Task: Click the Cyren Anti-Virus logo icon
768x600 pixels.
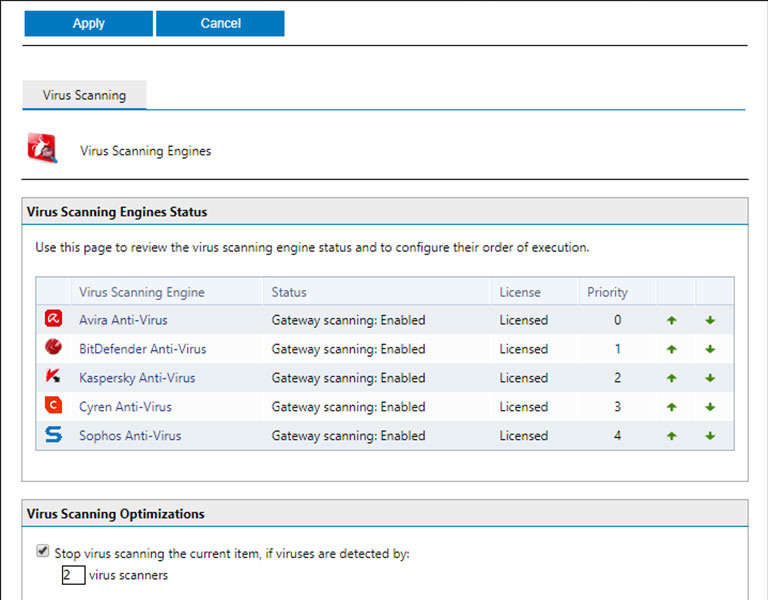Action: [53, 405]
